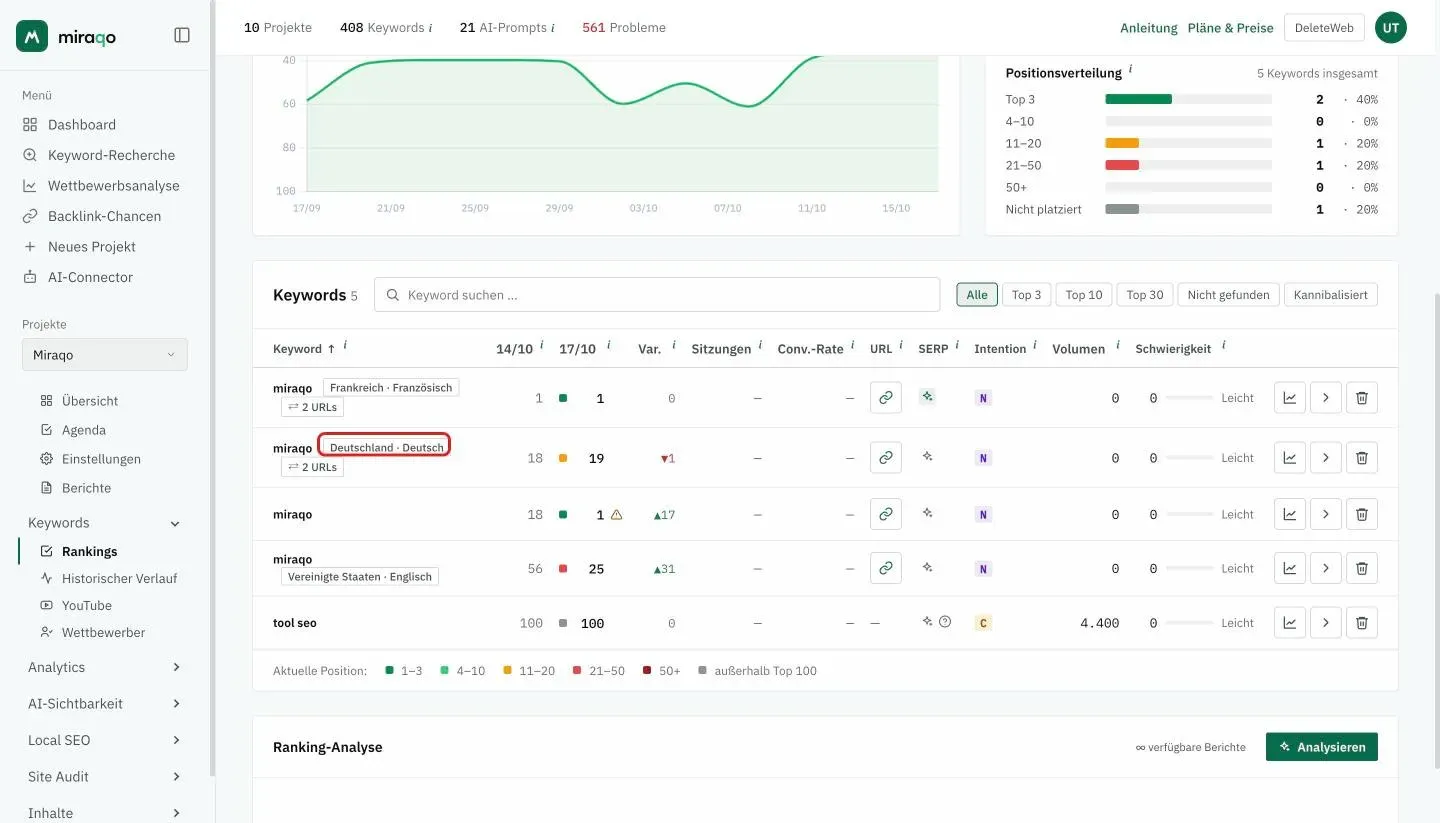Screen dimensions: 1440x823
Task: Delete the tool seo keyword
Action: coord(1362,622)
